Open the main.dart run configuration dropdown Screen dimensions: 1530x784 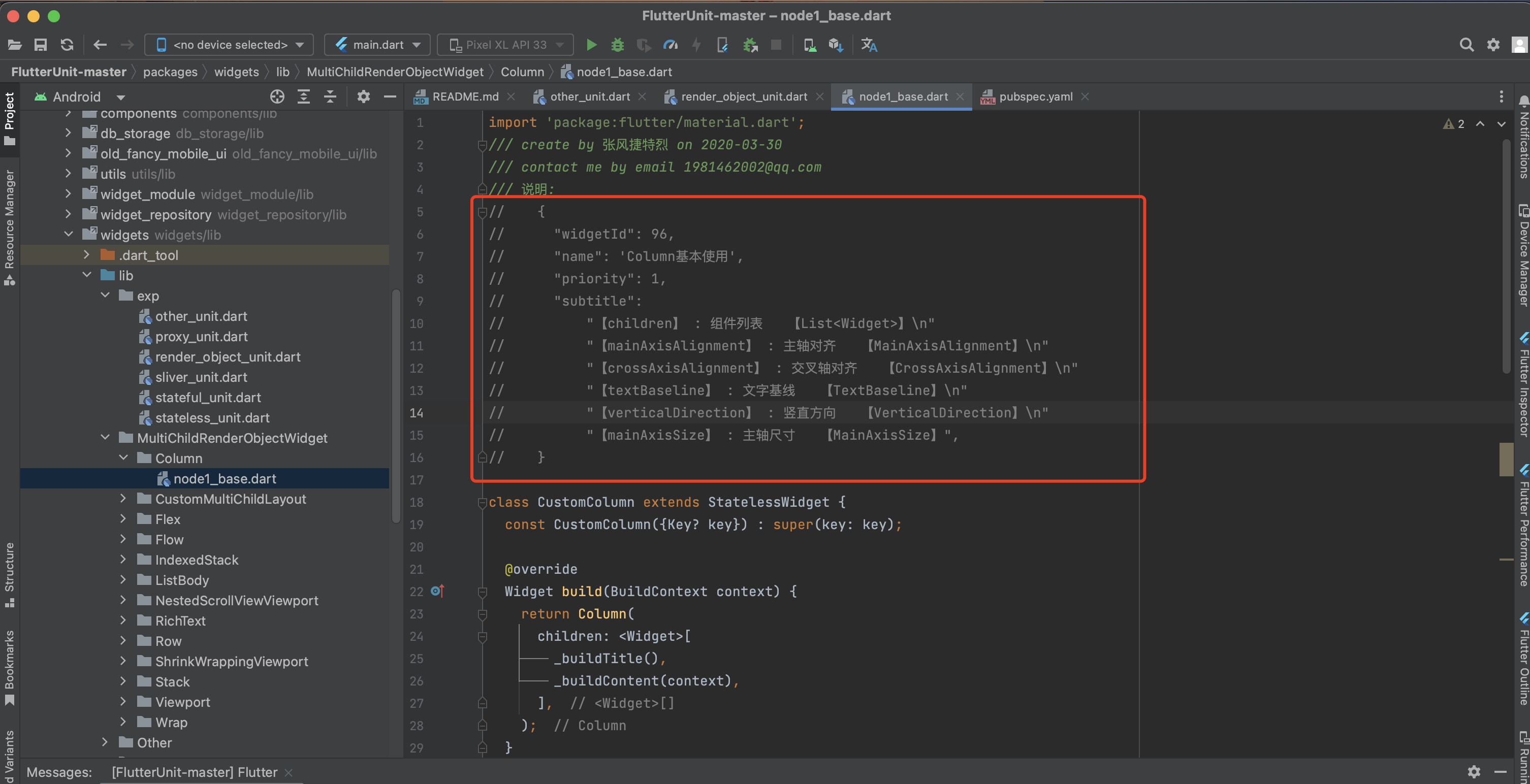pos(378,45)
